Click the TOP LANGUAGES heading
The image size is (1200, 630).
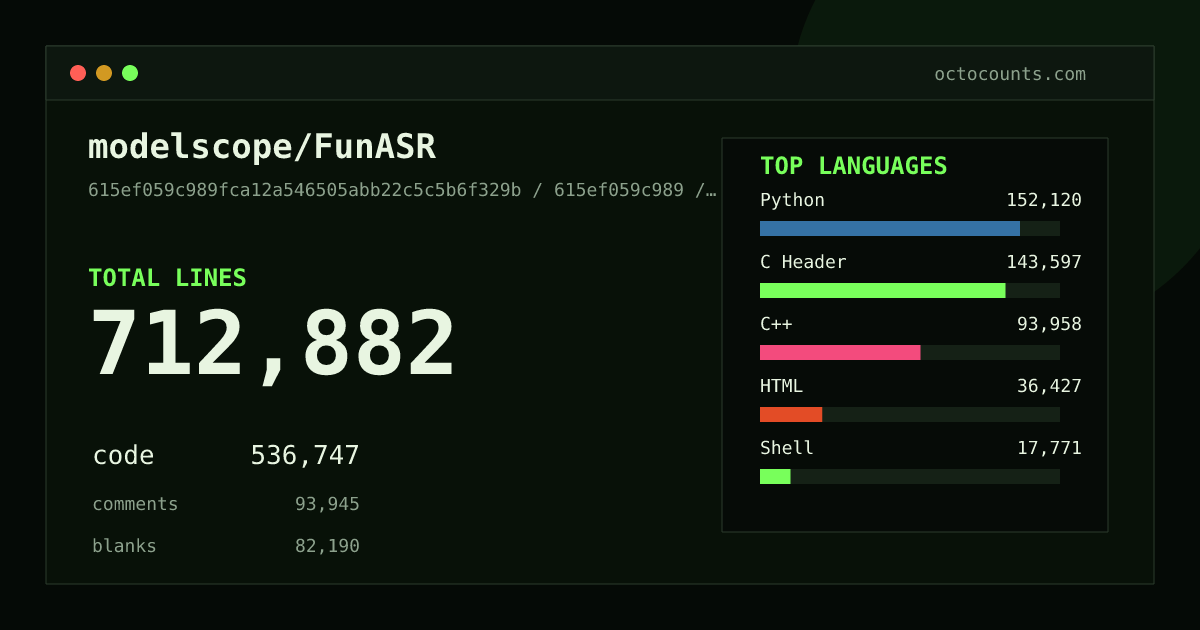pos(853,166)
